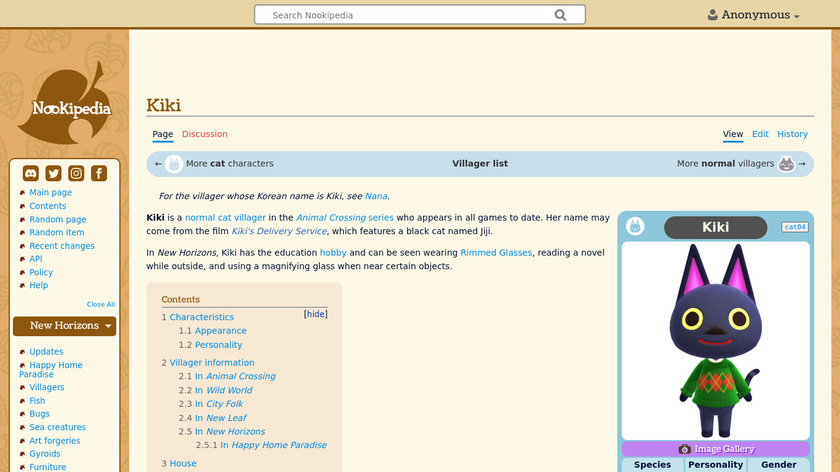Open the Nookipedia Instagram icon
The width and height of the screenshot is (840, 472).
[x=76, y=173]
